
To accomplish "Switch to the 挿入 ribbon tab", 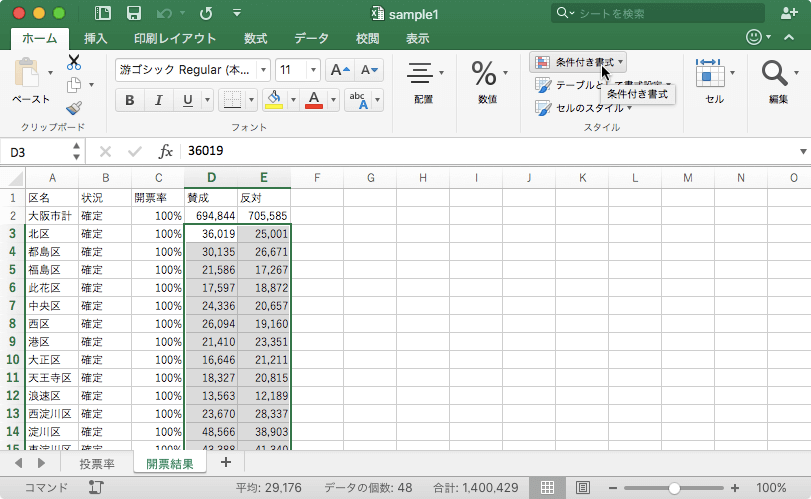I will coord(96,38).
